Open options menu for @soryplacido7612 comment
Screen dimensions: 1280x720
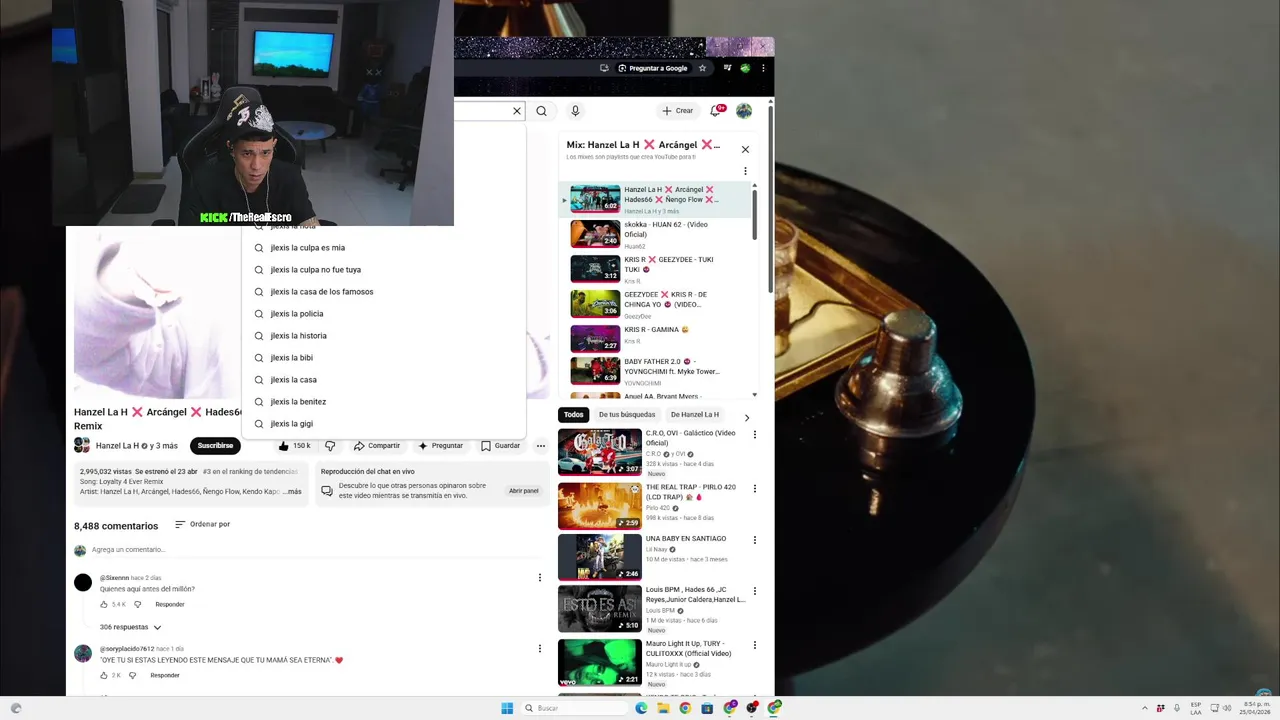(540, 649)
